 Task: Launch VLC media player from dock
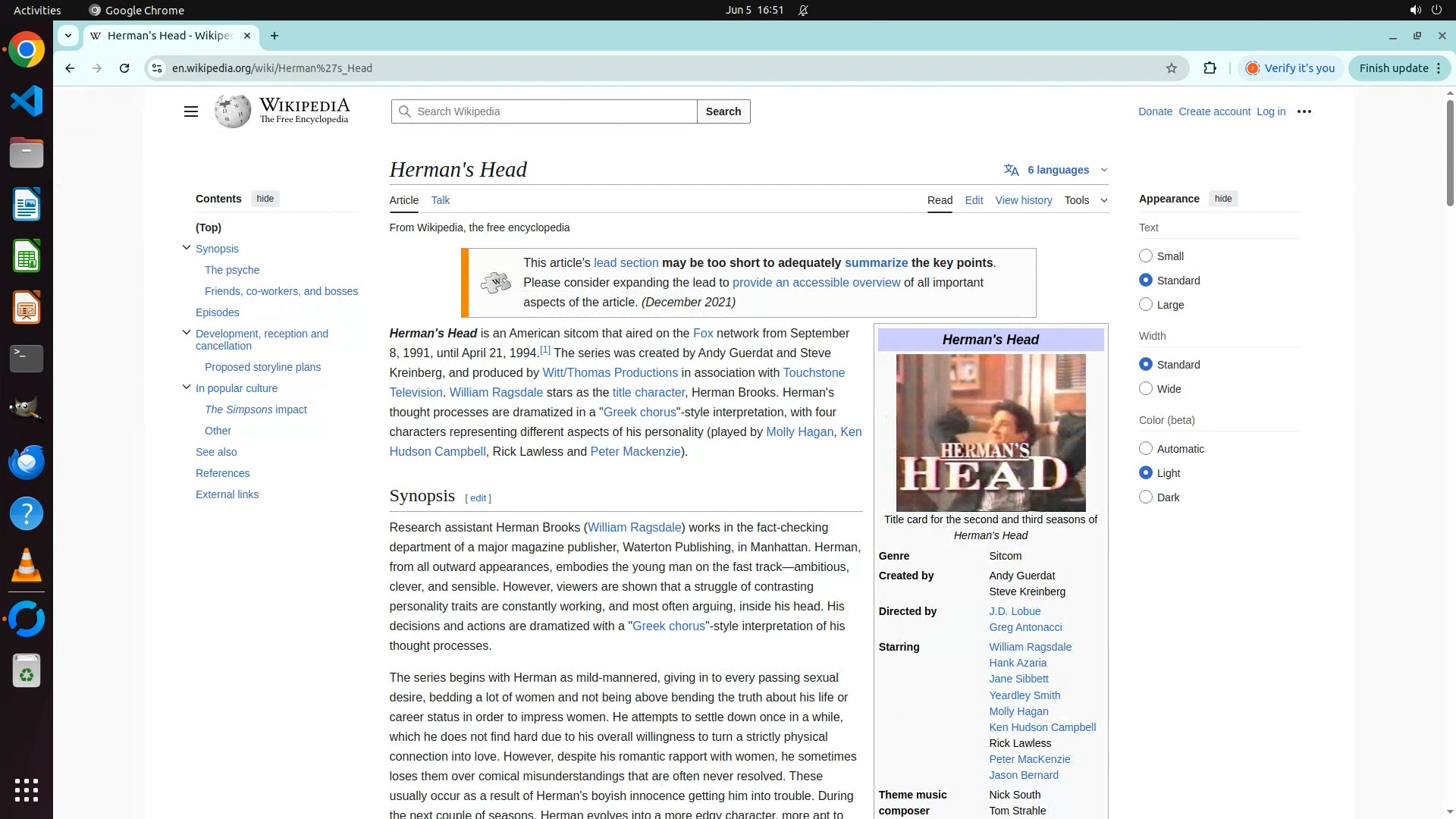tap(27, 566)
